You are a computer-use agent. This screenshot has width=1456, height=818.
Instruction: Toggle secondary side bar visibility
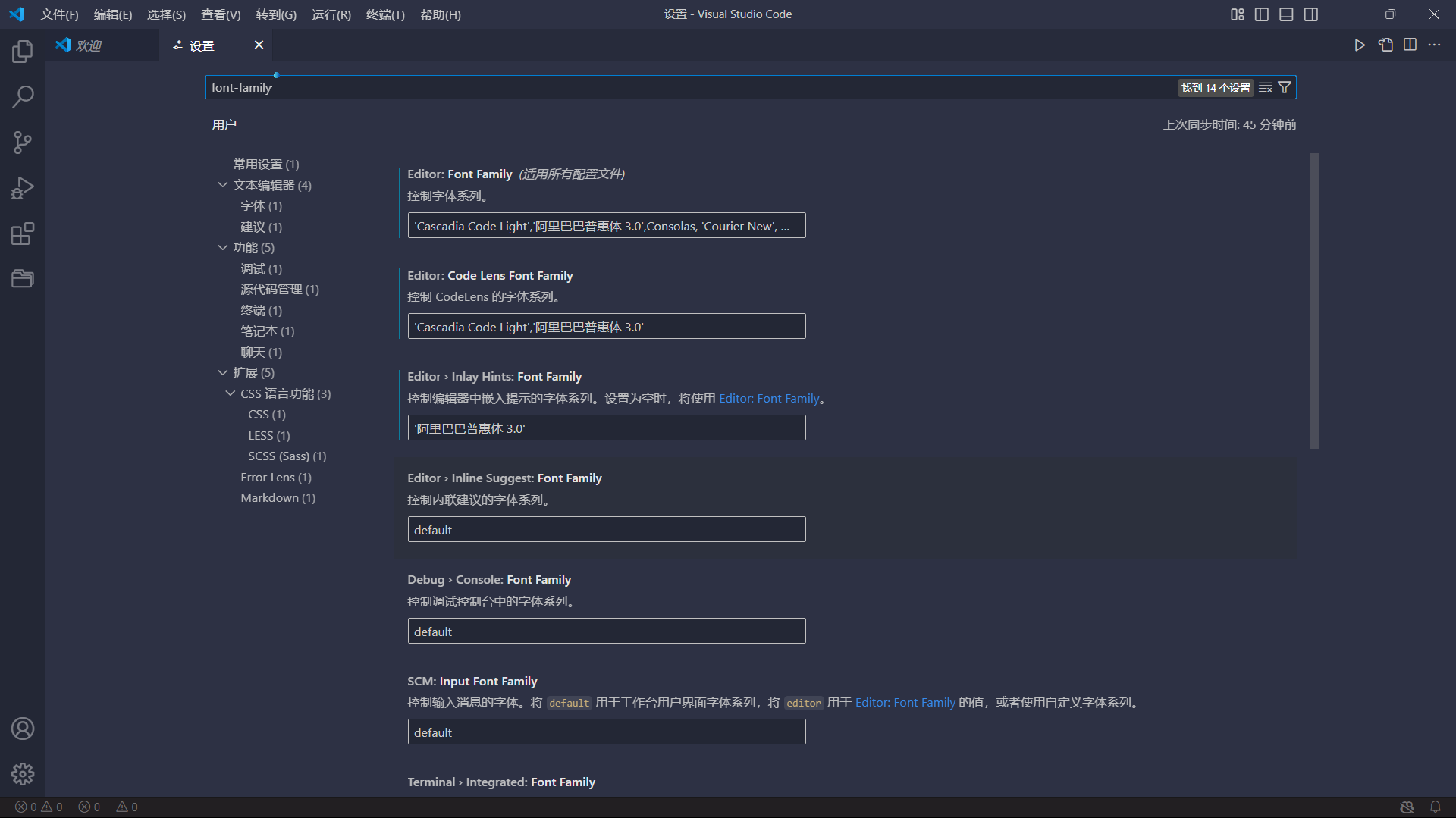(1311, 14)
